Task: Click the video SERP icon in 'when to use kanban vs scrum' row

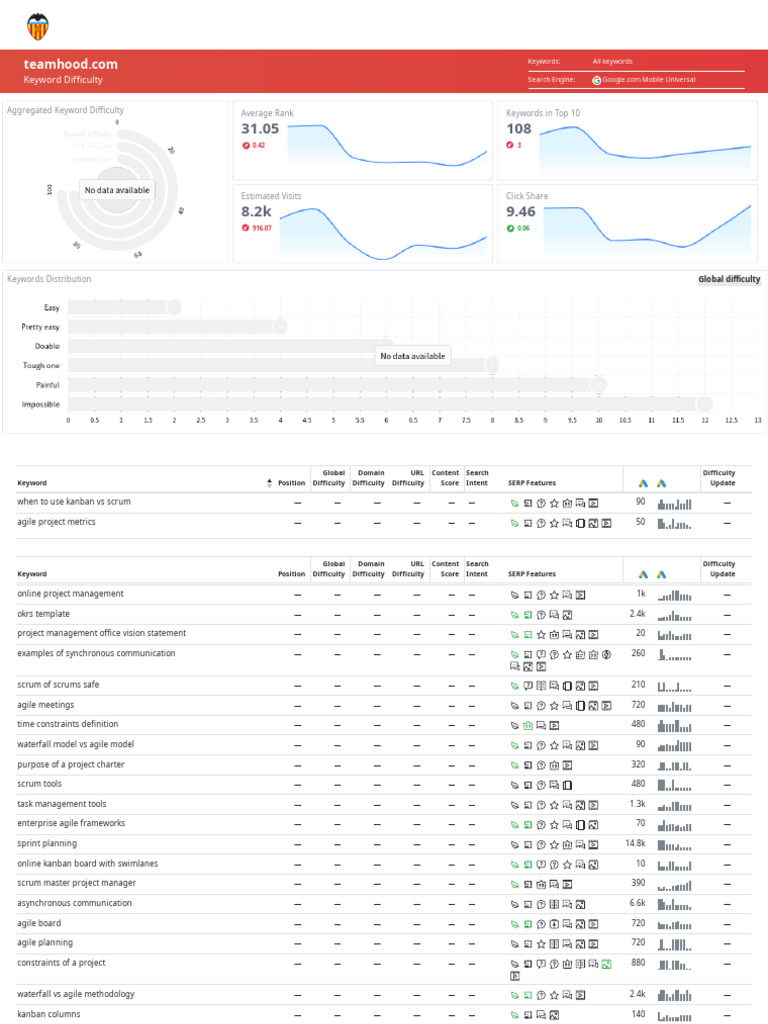Action: 593,504
